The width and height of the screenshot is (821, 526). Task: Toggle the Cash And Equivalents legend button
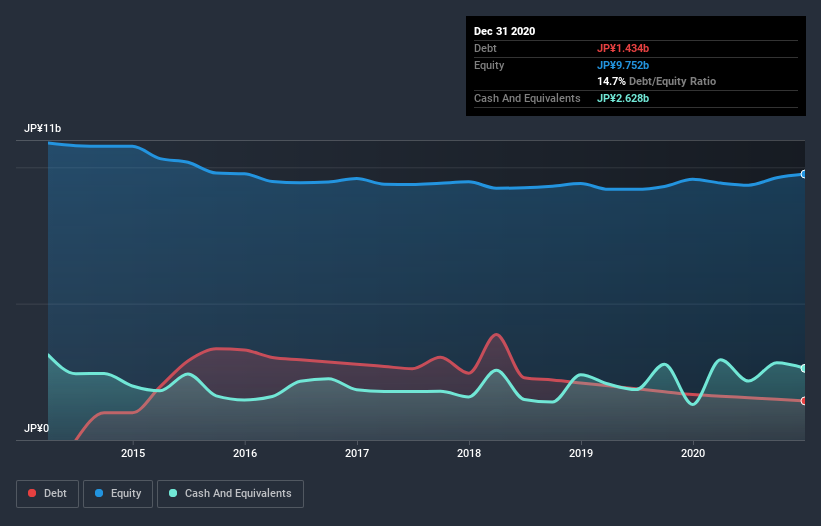click(x=230, y=494)
